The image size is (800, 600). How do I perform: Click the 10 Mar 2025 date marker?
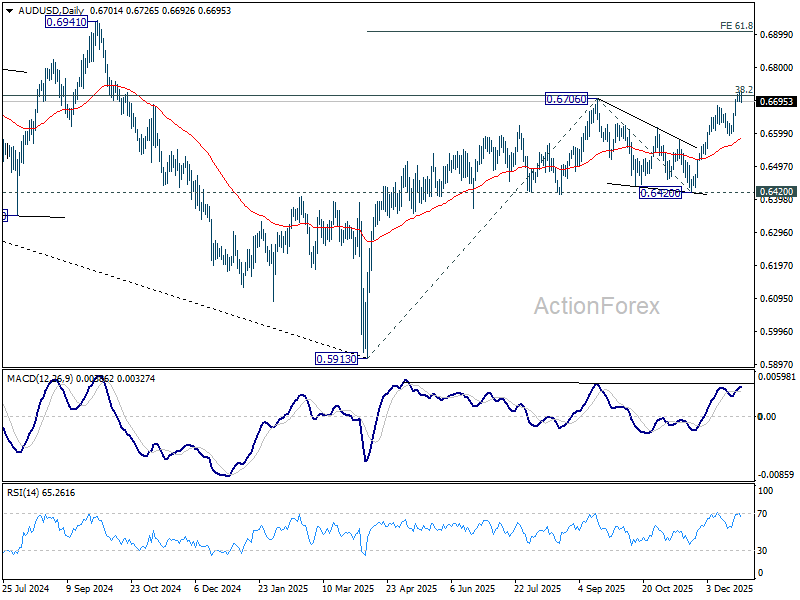347,588
